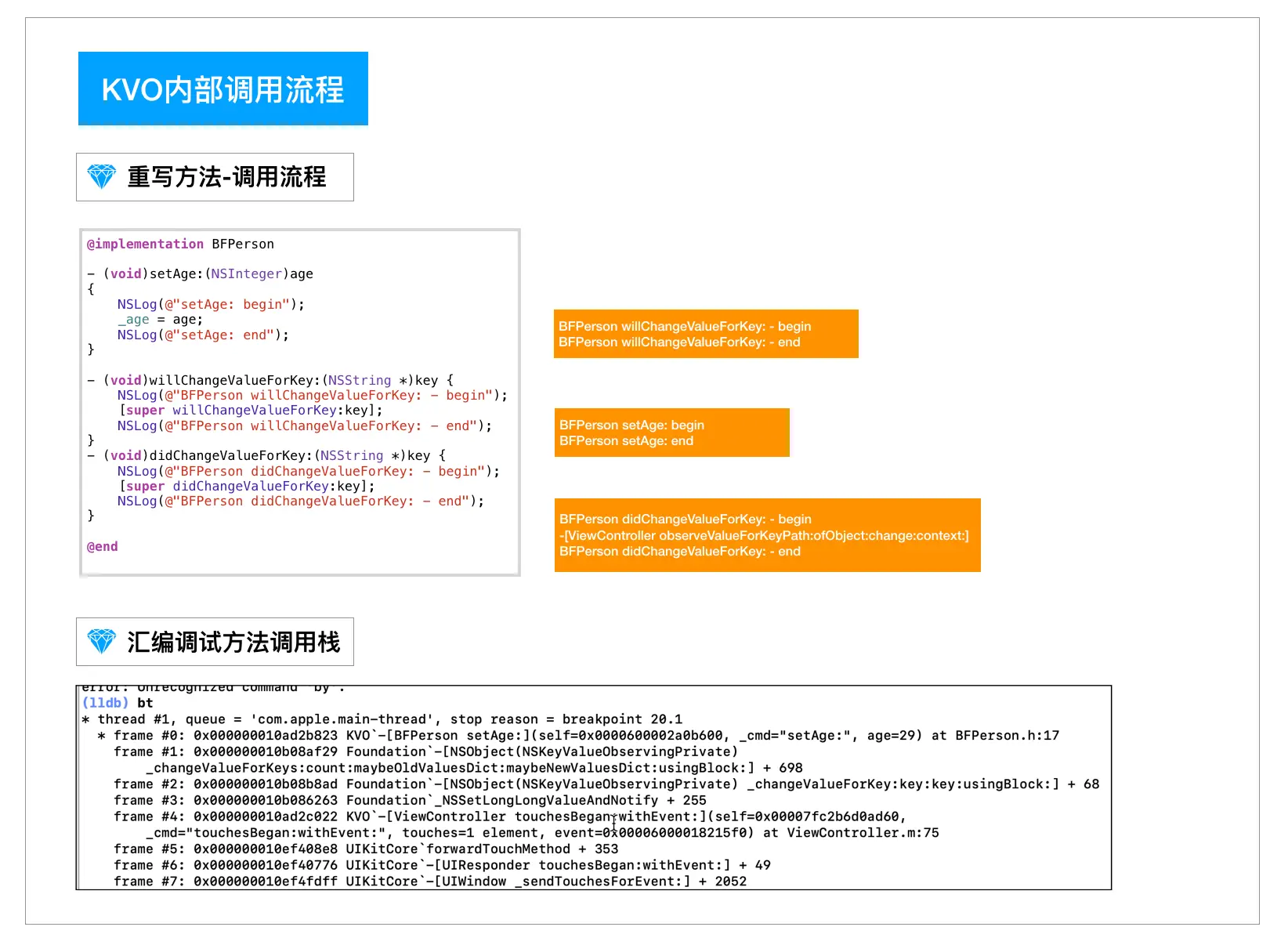
Task: Click the _changeValueForKeys:count:maybeOldValuesDict + 698 continuation line
Action: click(x=474, y=768)
